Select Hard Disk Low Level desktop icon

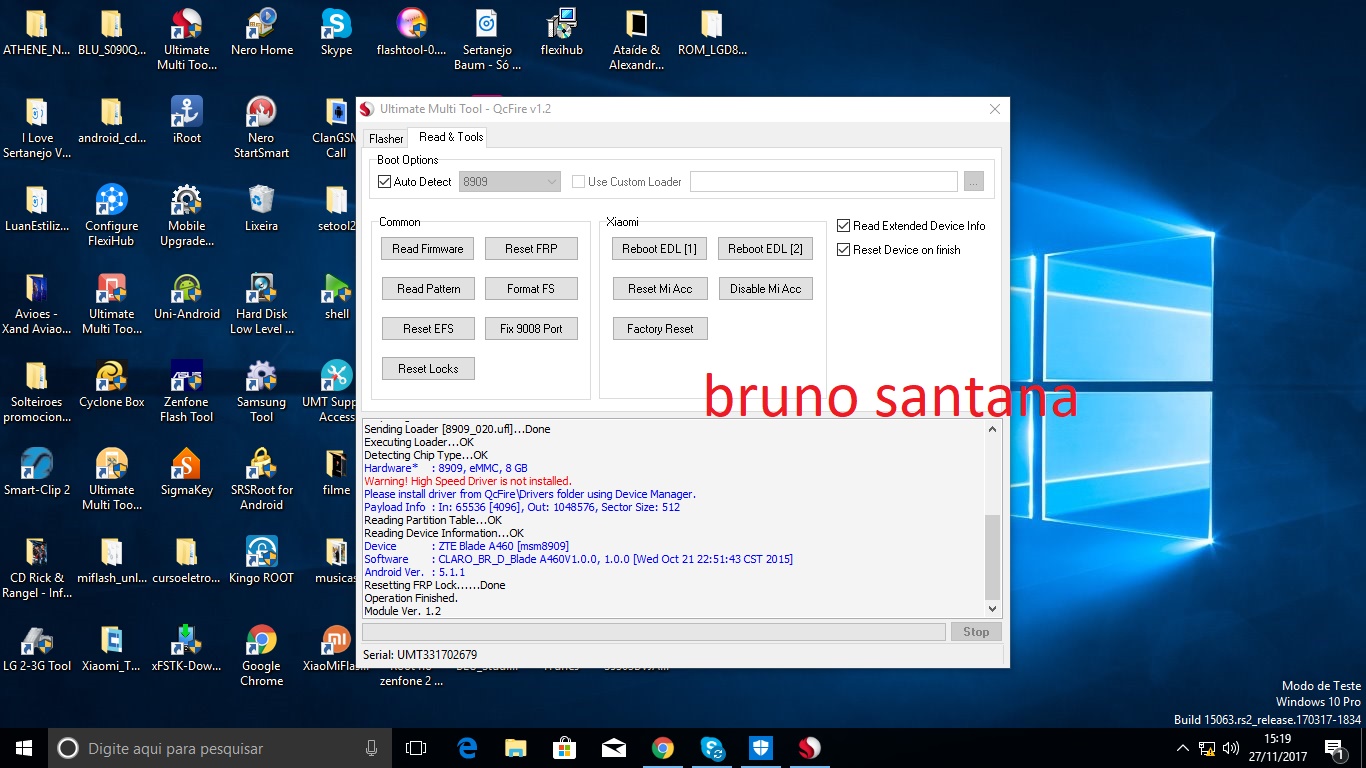[262, 305]
